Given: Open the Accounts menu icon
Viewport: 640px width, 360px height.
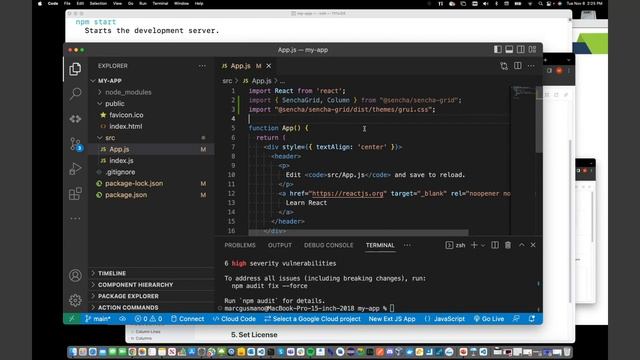Looking at the screenshot, I should [x=75, y=276].
